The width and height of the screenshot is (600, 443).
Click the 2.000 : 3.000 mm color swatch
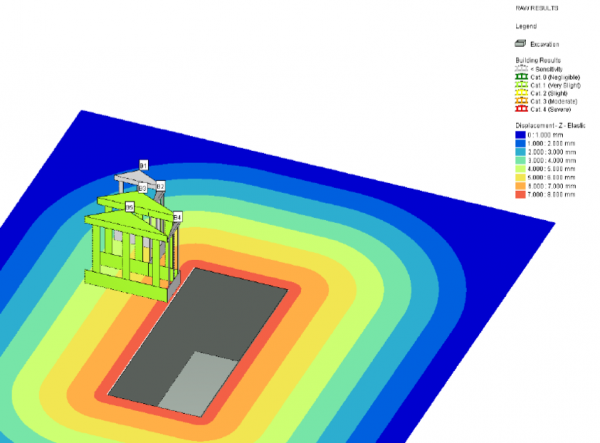(520, 152)
